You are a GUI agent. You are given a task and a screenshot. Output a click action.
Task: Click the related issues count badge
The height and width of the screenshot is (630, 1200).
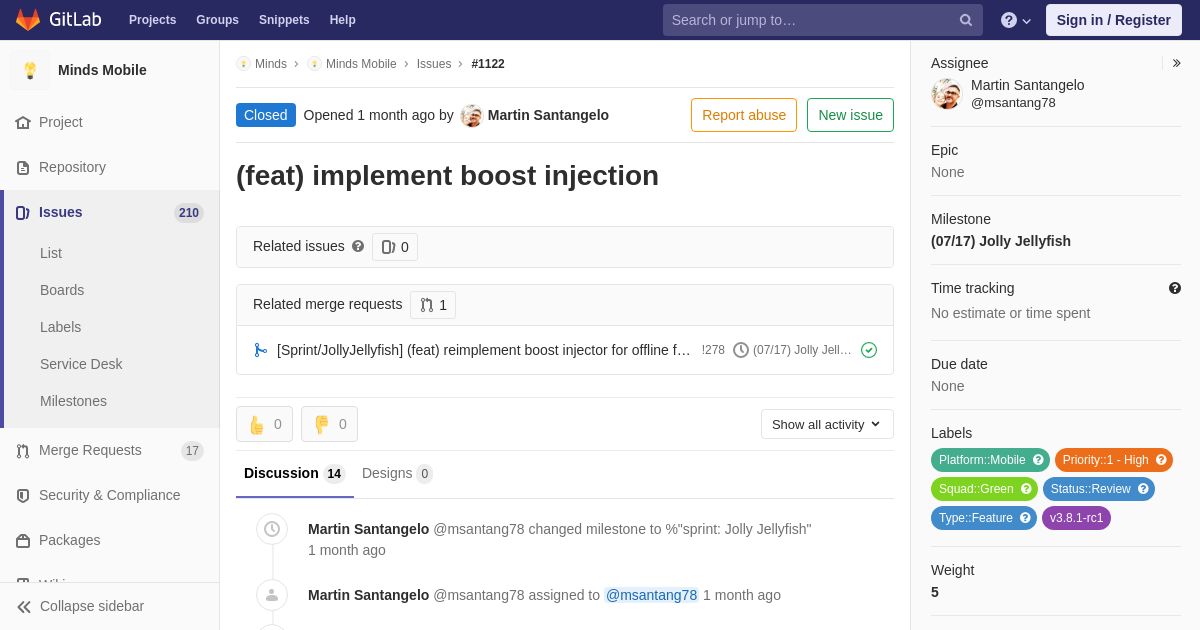click(395, 247)
